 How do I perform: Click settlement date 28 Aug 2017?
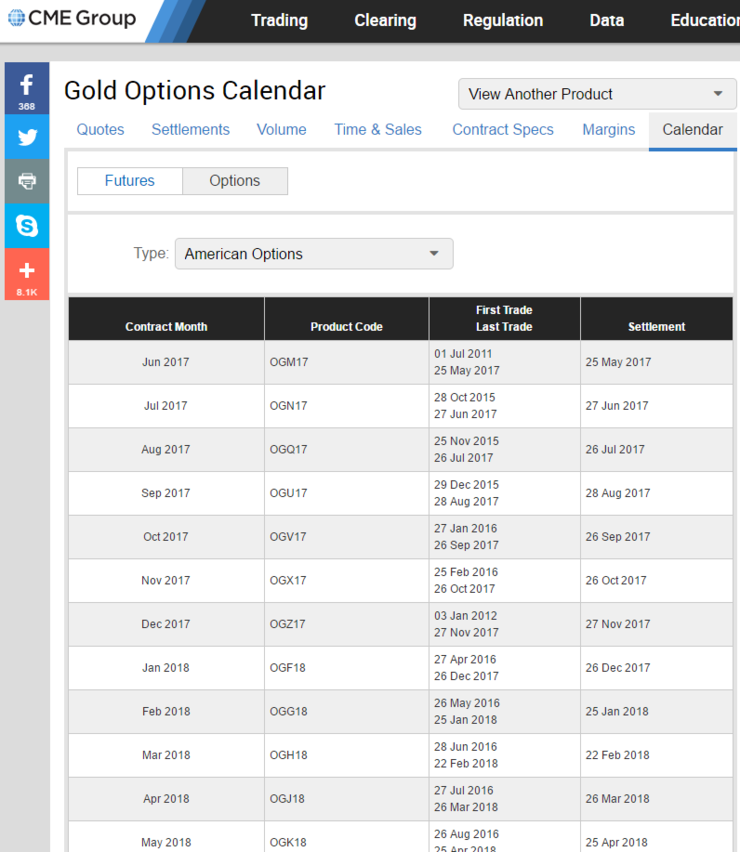(618, 493)
